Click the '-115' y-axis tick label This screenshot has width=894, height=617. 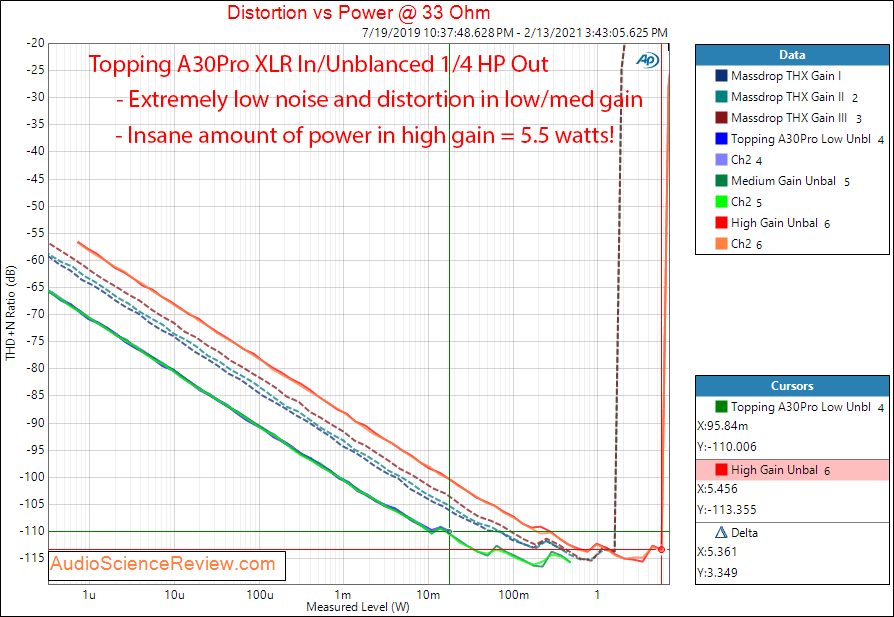tap(32, 558)
